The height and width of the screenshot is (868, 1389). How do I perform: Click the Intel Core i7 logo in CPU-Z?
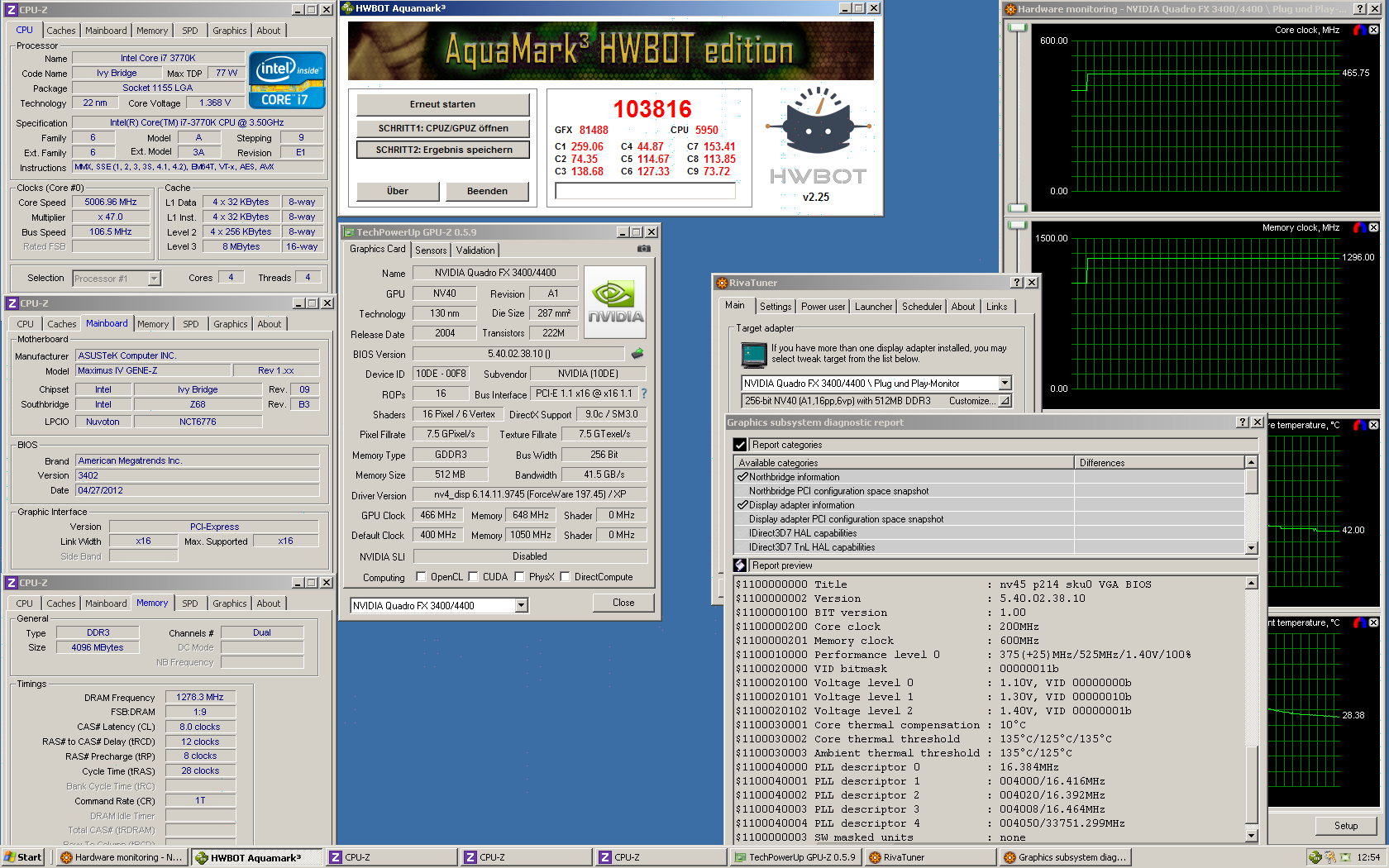[287, 80]
